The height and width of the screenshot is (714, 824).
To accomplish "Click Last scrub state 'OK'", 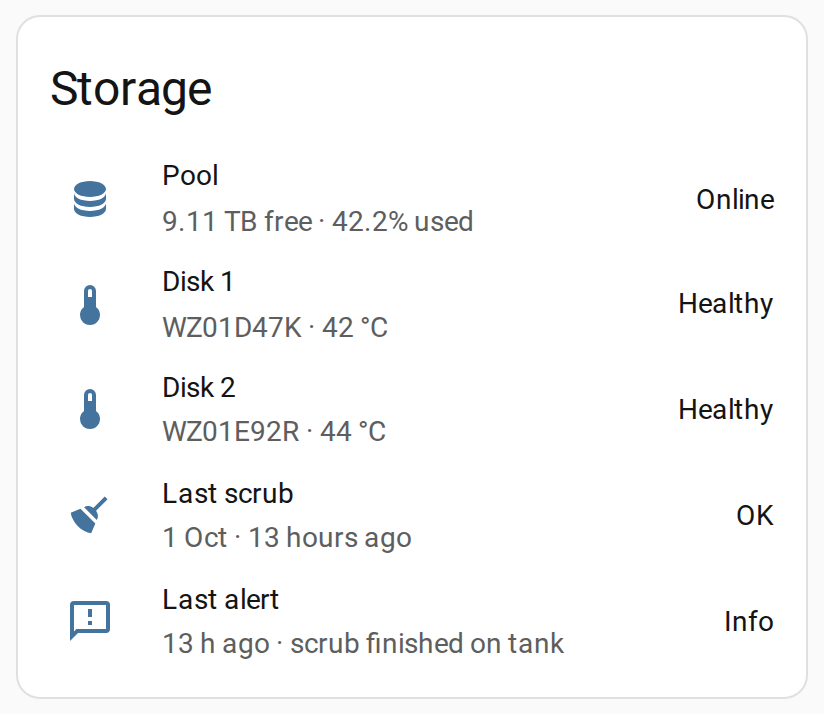I will (755, 516).
